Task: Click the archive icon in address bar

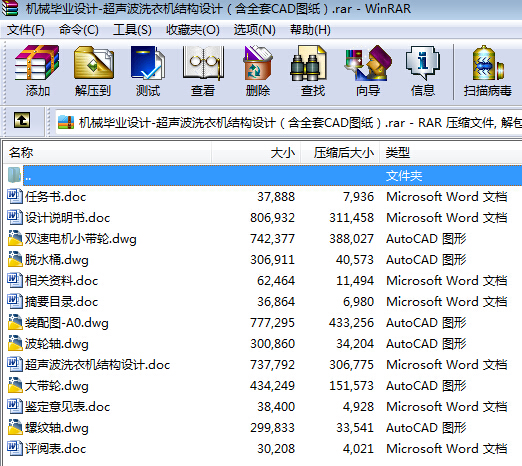Action: coord(66,122)
